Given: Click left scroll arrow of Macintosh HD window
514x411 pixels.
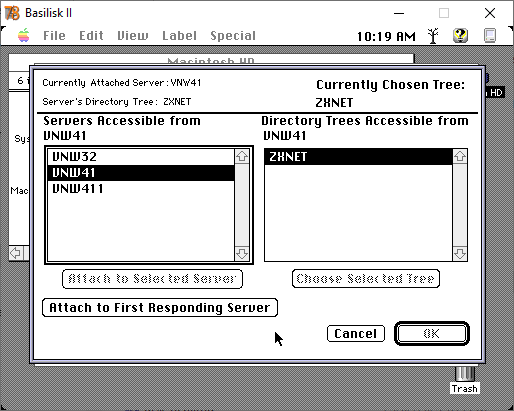Looking at the screenshot, I should tap(15, 253).
